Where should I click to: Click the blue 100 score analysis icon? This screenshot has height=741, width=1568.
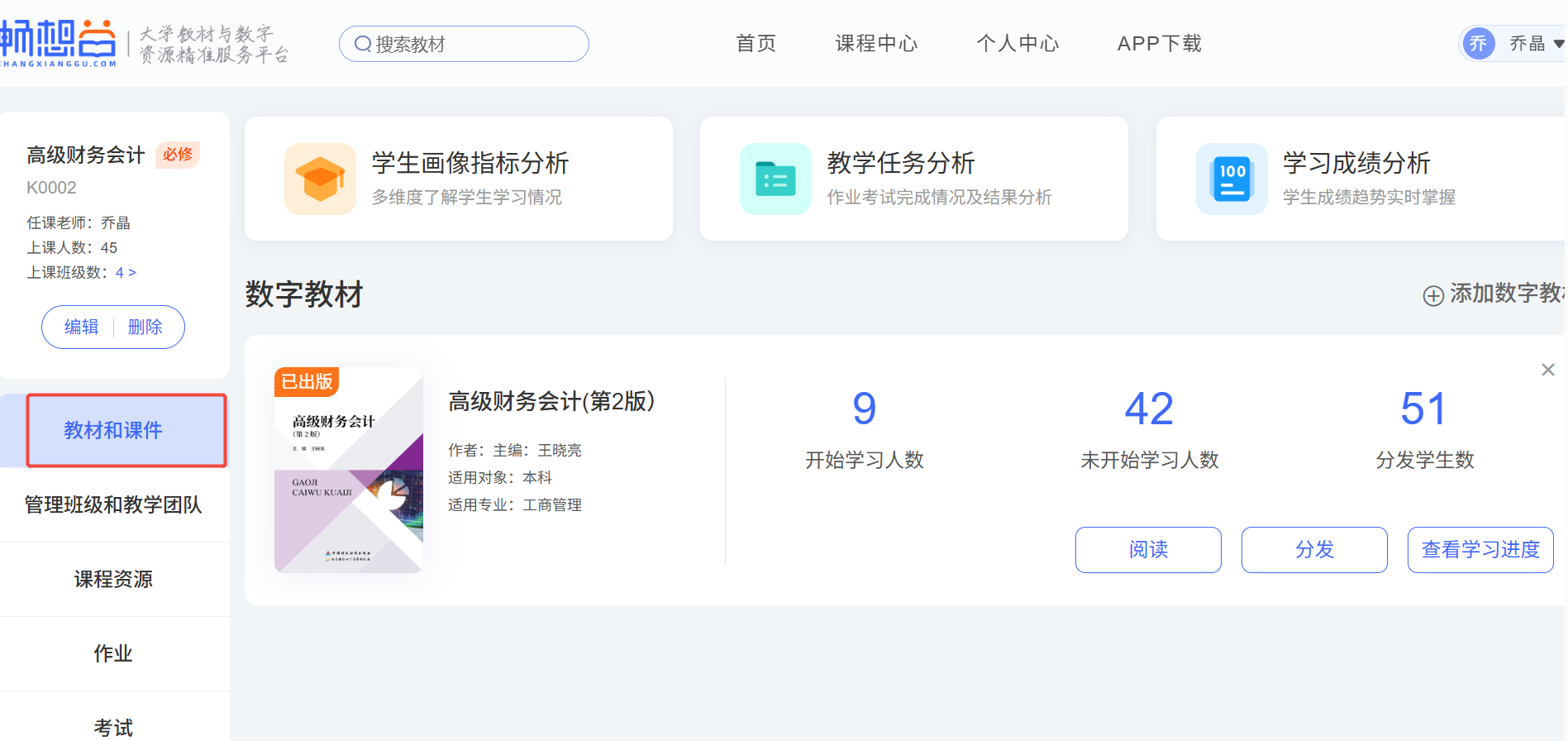(x=1232, y=179)
